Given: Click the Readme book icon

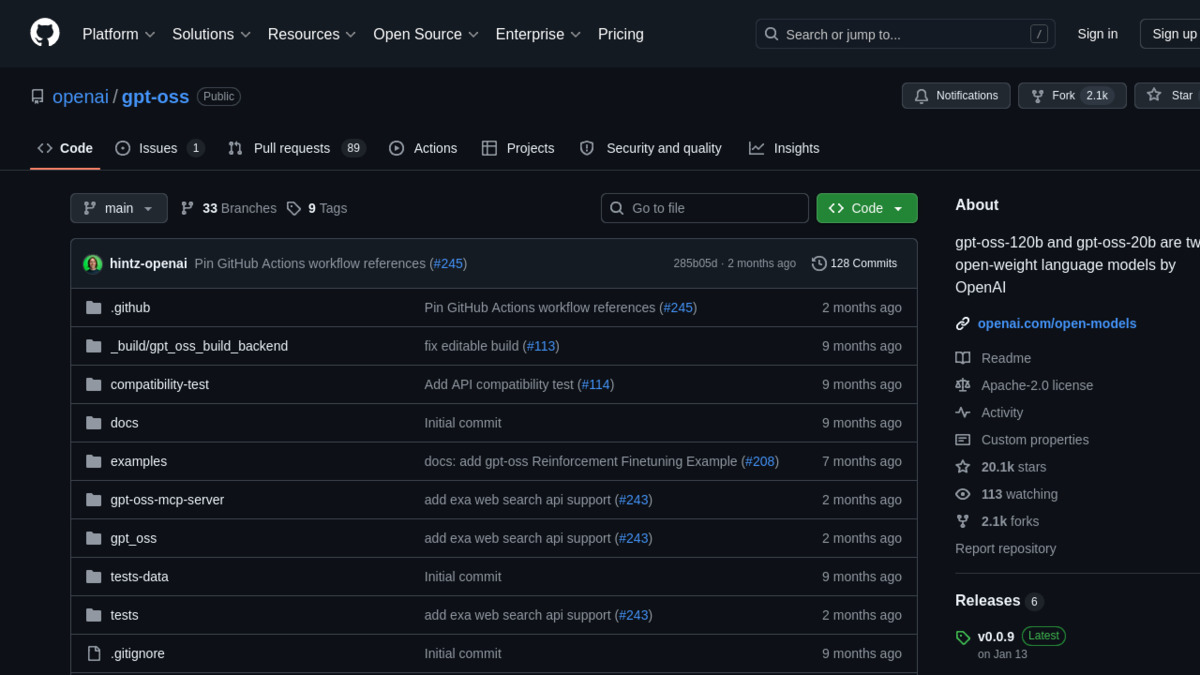Looking at the screenshot, I should click(963, 358).
